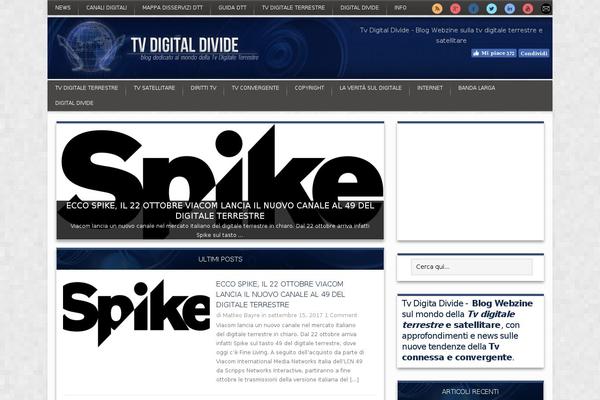
Task: Open the LinkedIn social icon
Action: point(510,8)
